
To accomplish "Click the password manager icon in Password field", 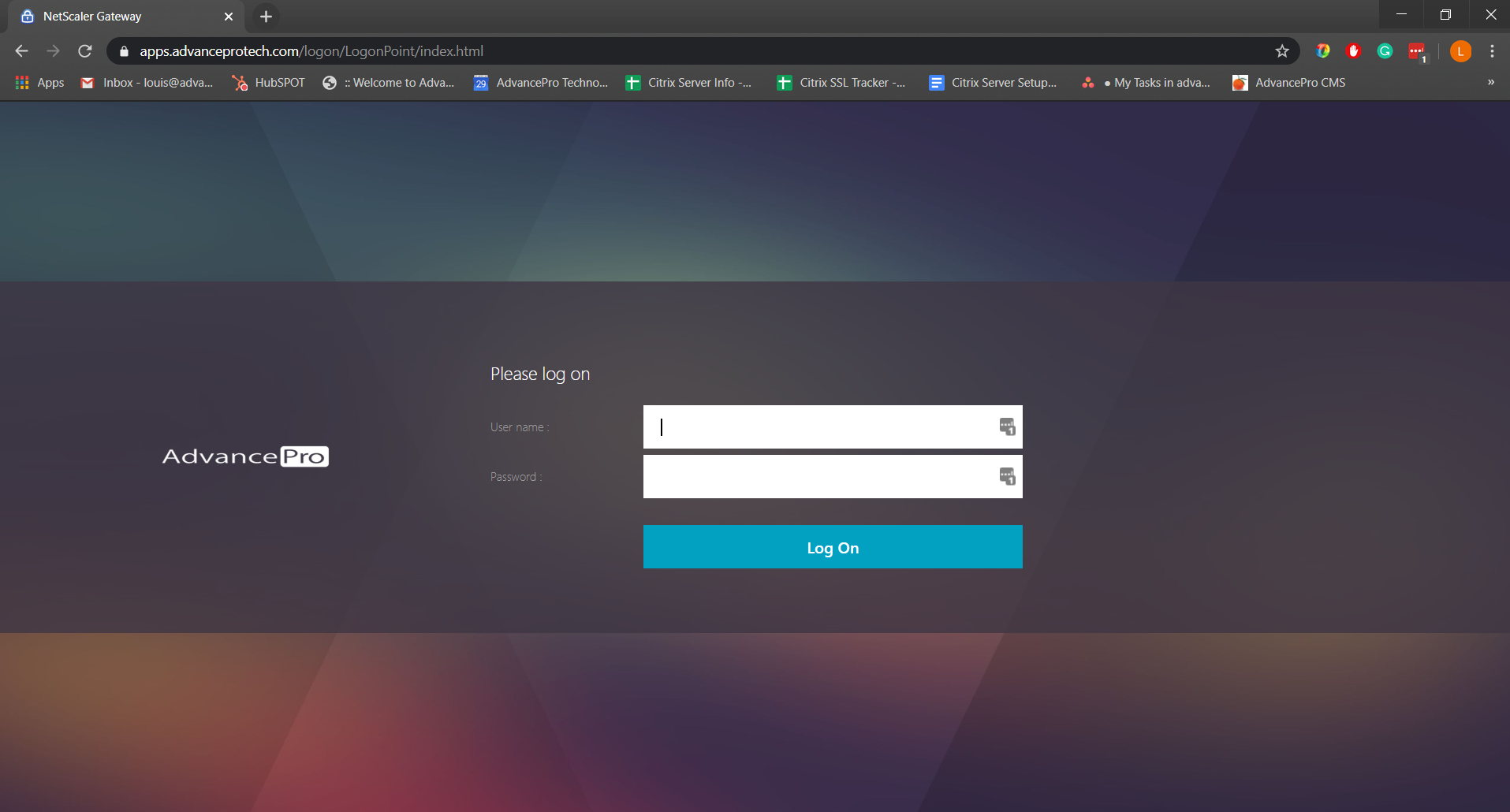I will click(x=1007, y=476).
